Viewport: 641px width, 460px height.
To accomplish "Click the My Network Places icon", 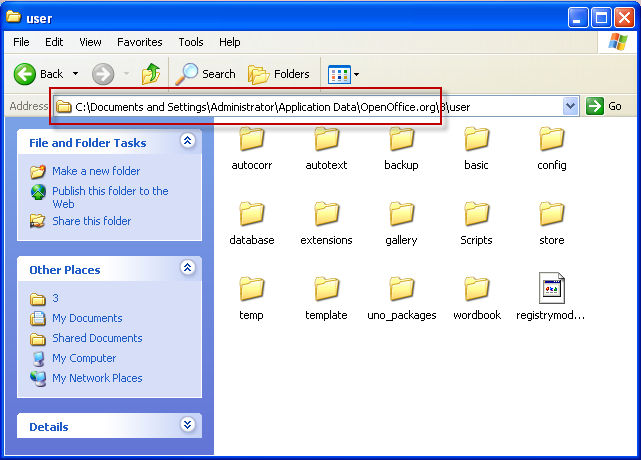I will pos(38,379).
